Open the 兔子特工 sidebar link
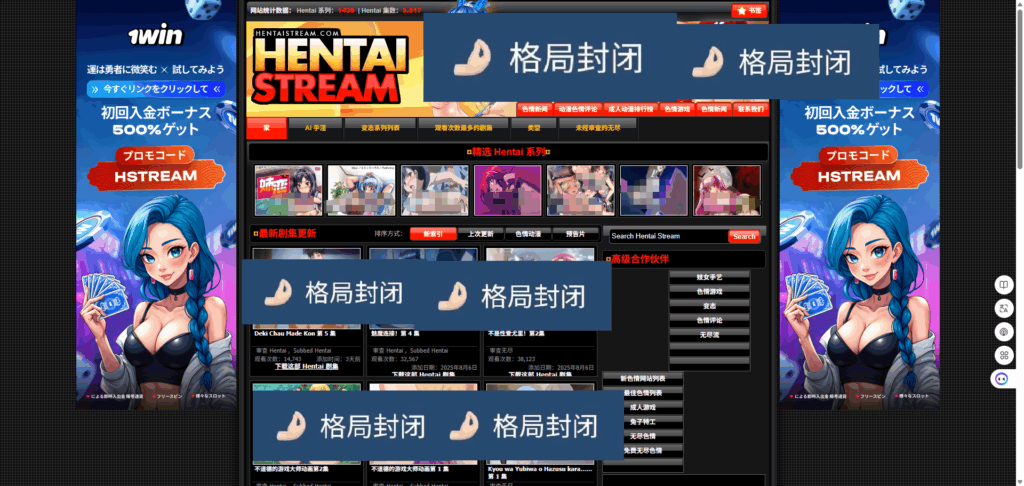This screenshot has height=486, width=1024. (643, 421)
